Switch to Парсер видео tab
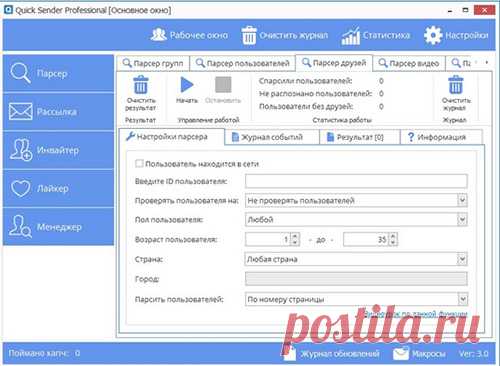The width and height of the screenshot is (500, 366). (x=409, y=63)
